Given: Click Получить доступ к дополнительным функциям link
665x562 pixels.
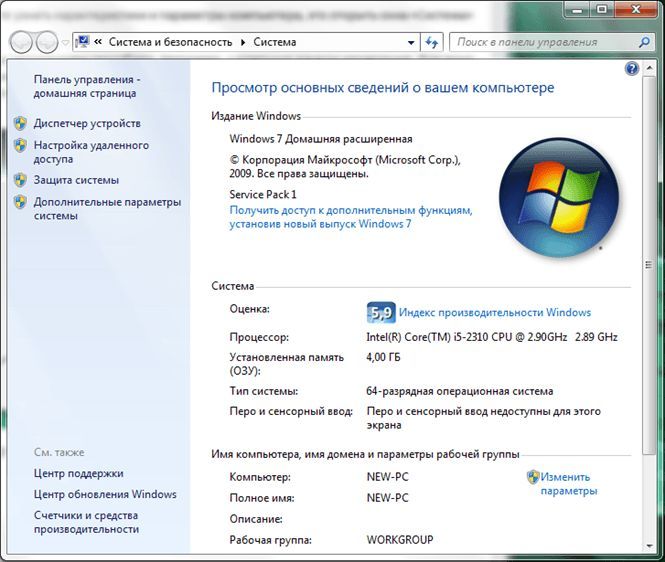Looking at the screenshot, I should pos(351,217).
